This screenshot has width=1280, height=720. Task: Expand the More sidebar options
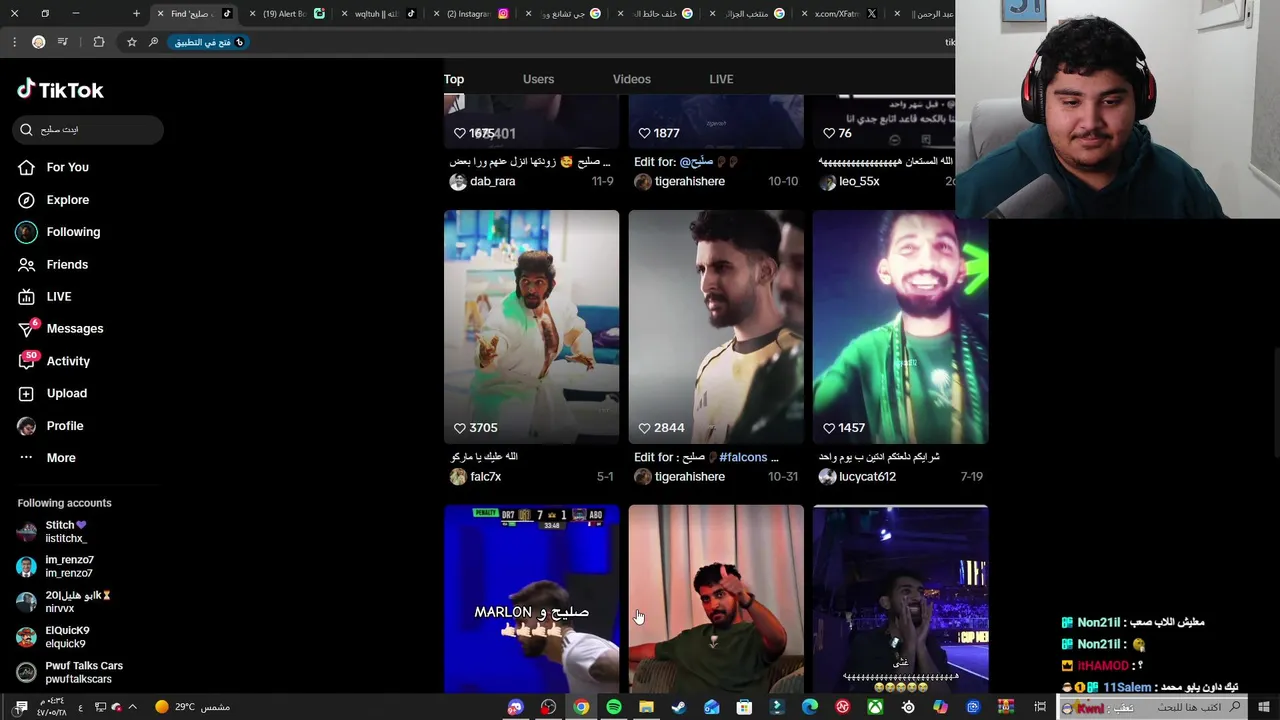tap(47, 458)
